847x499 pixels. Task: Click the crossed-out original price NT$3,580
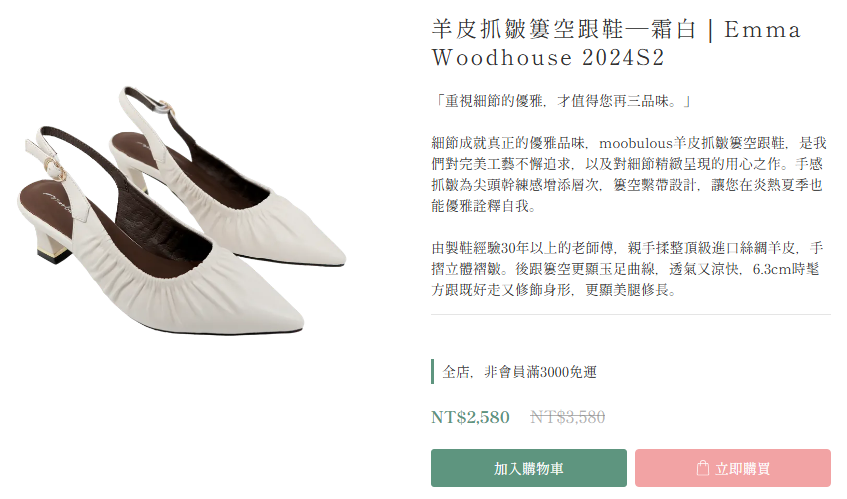tap(567, 417)
